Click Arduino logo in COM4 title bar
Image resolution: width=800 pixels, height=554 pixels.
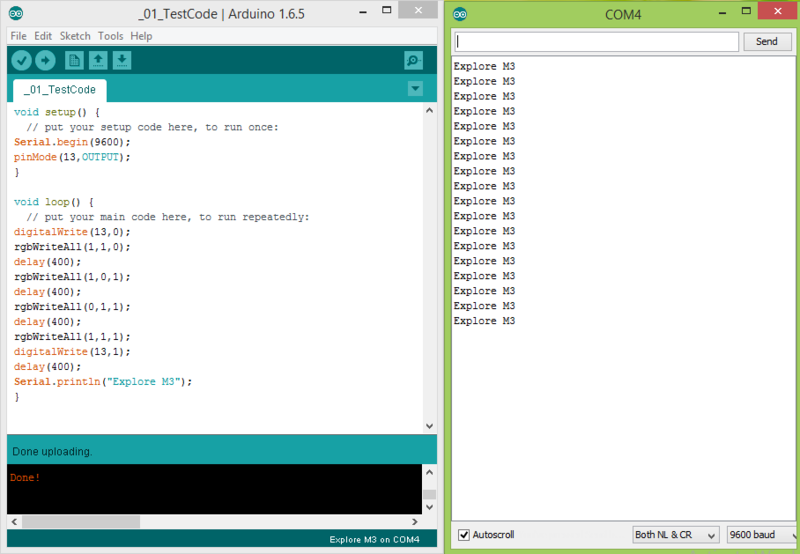(x=460, y=14)
